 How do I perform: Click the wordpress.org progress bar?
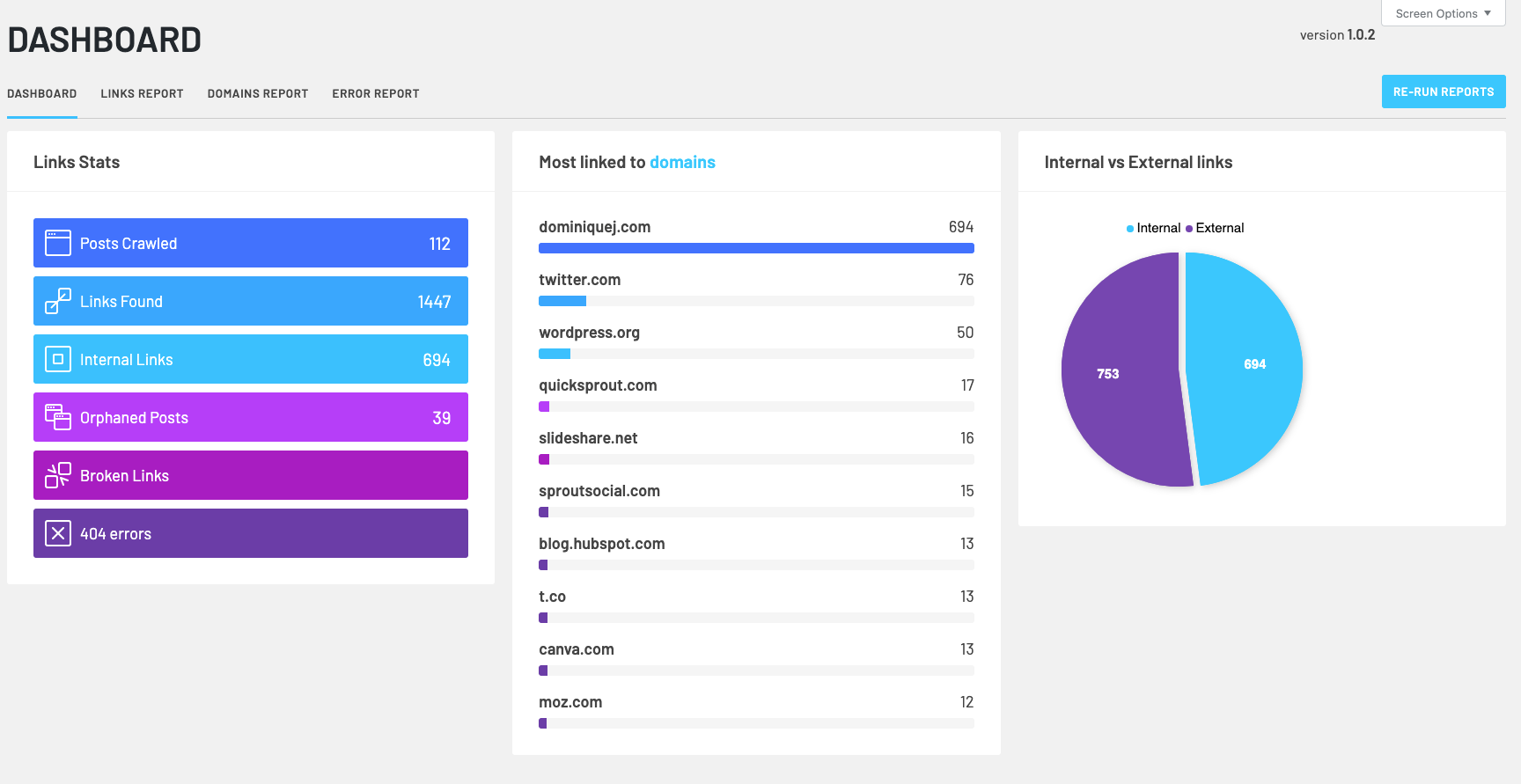point(756,354)
